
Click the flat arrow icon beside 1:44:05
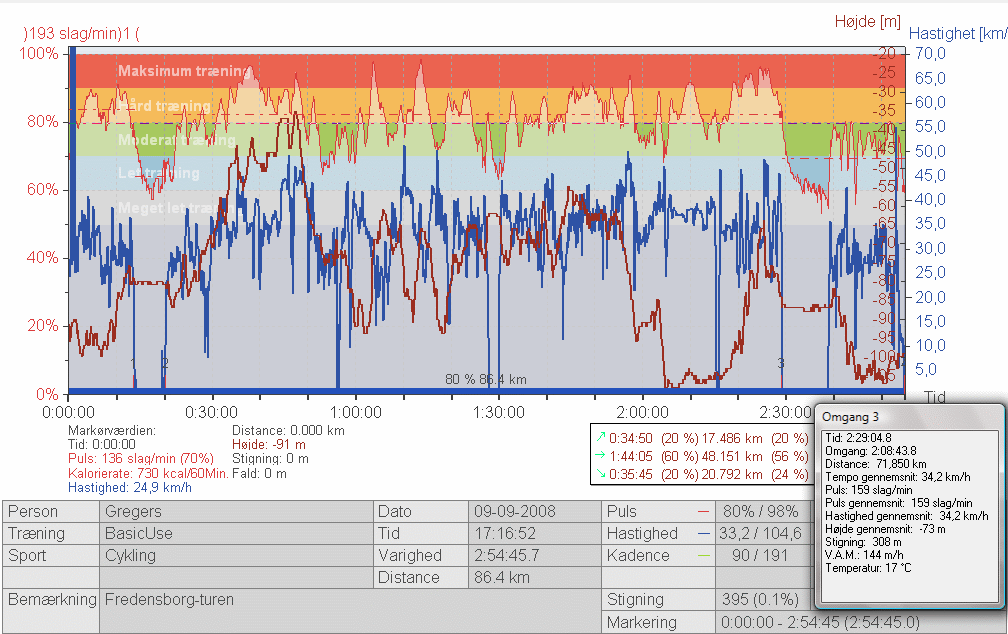pyautogui.click(x=600, y=455)
